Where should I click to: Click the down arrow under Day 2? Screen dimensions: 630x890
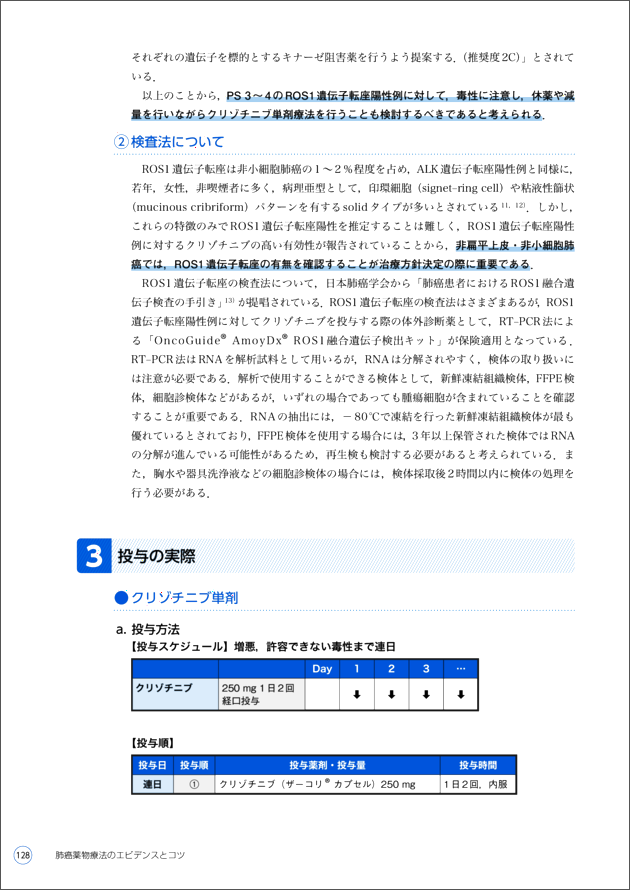pos(391,694)
